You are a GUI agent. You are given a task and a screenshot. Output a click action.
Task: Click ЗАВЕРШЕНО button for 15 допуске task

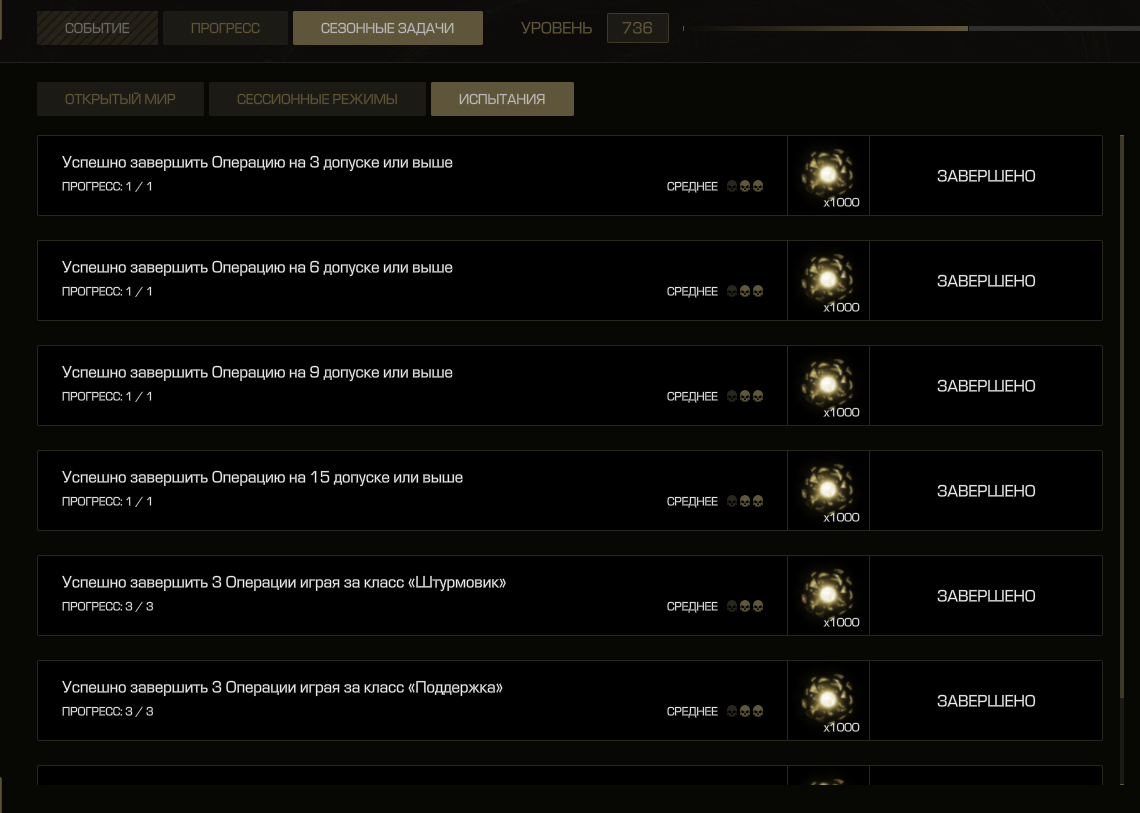coord(986,491)
